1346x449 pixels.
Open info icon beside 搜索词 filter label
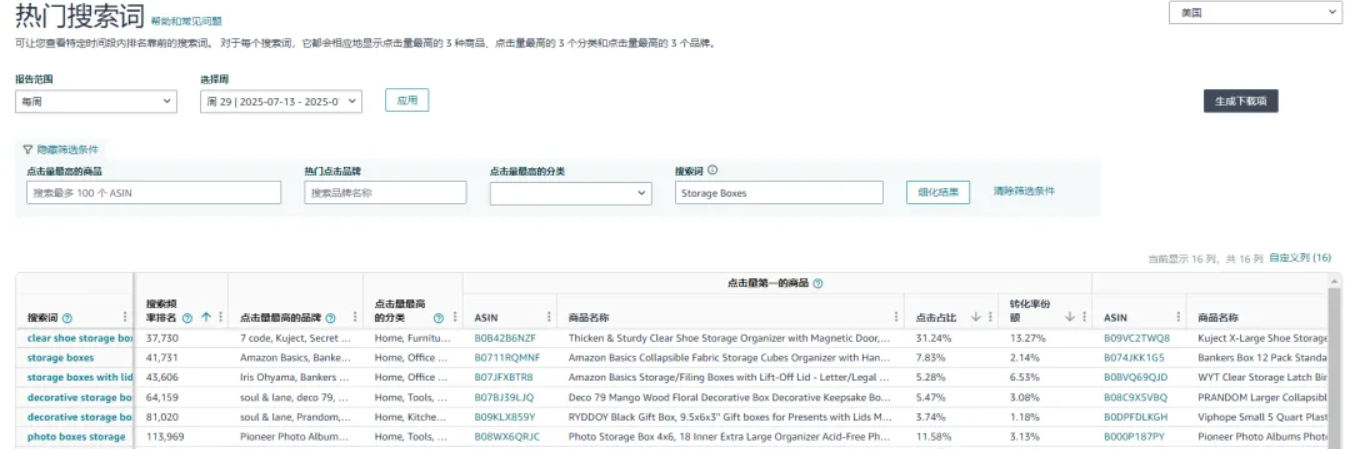coord(713,171)
